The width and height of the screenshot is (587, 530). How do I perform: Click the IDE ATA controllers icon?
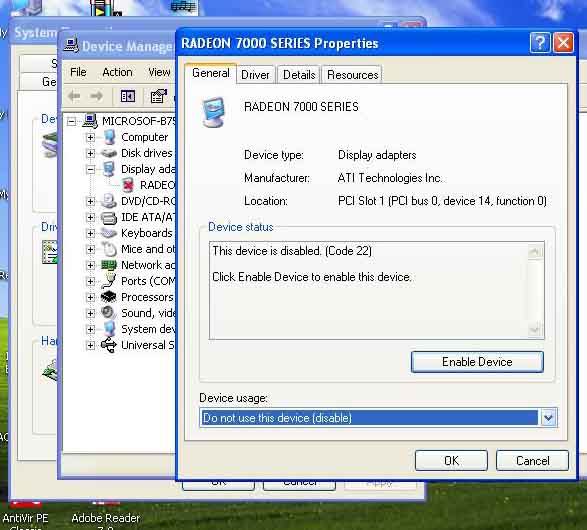pyautogui.click(x=109, y=217)
